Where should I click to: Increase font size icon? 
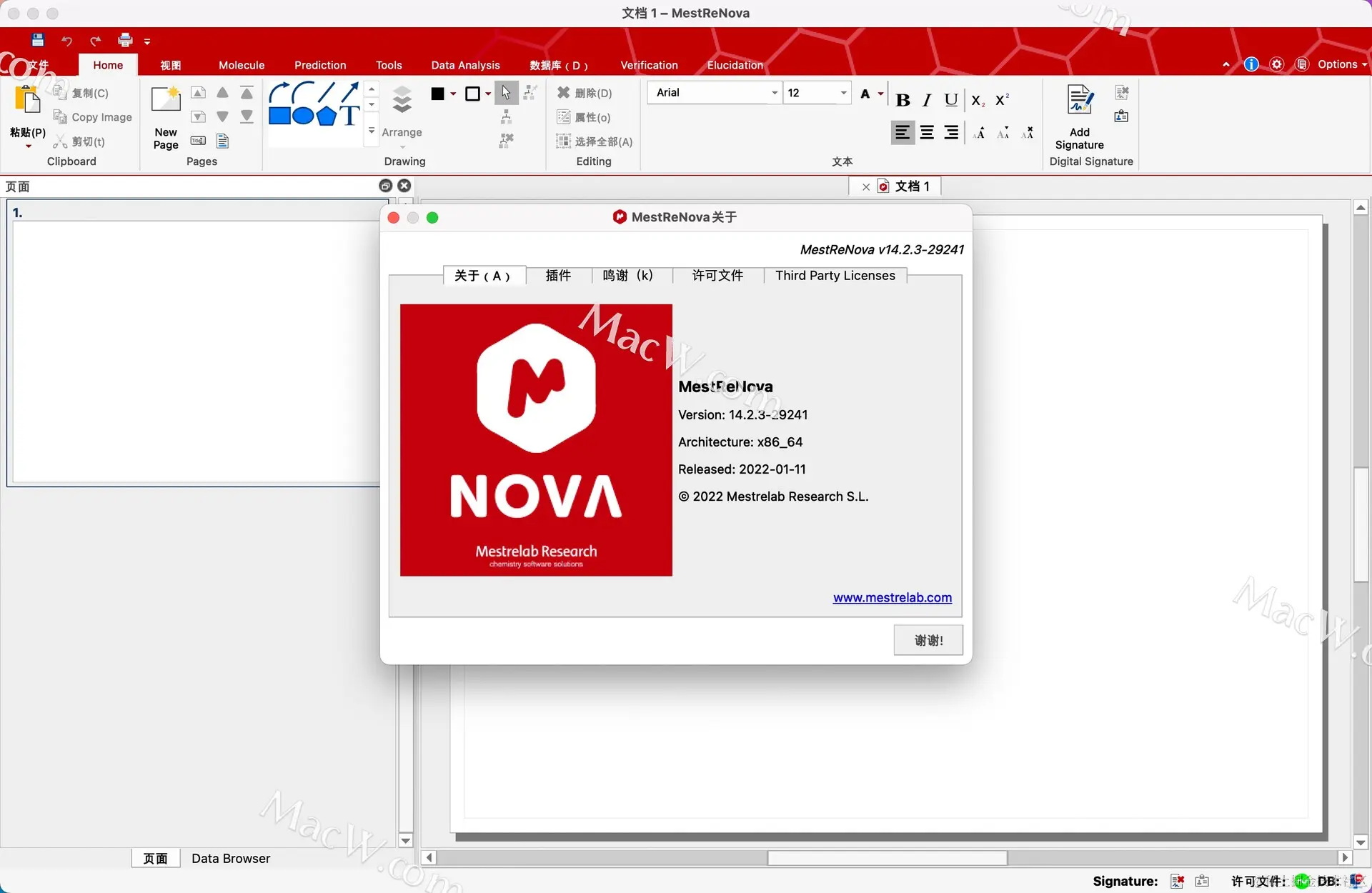979,133
